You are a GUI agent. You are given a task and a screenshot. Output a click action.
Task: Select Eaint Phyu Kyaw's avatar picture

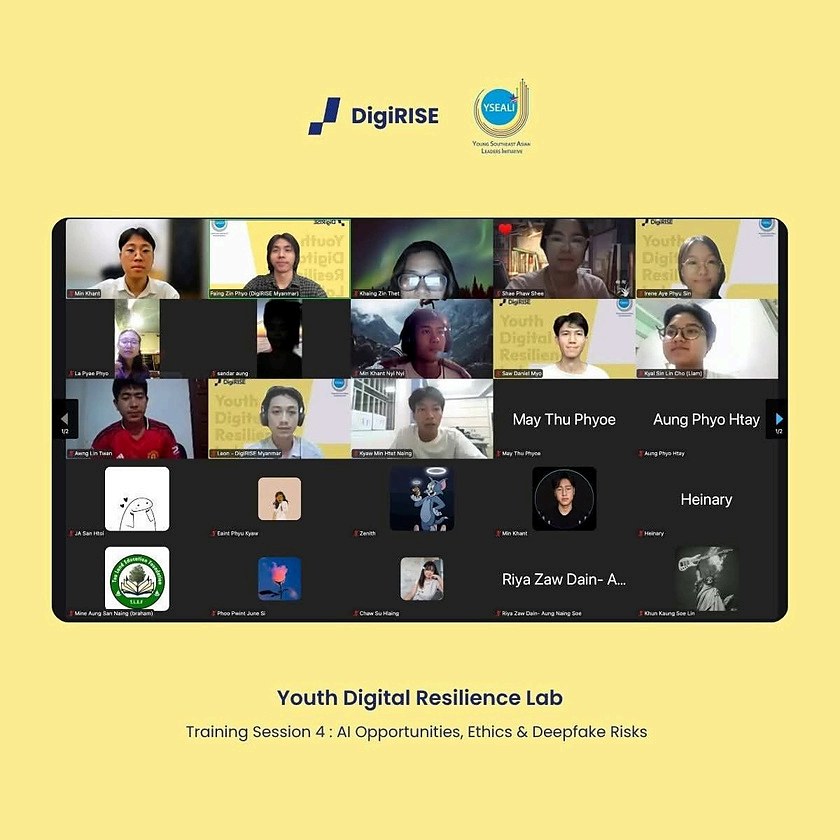[280, 499]
